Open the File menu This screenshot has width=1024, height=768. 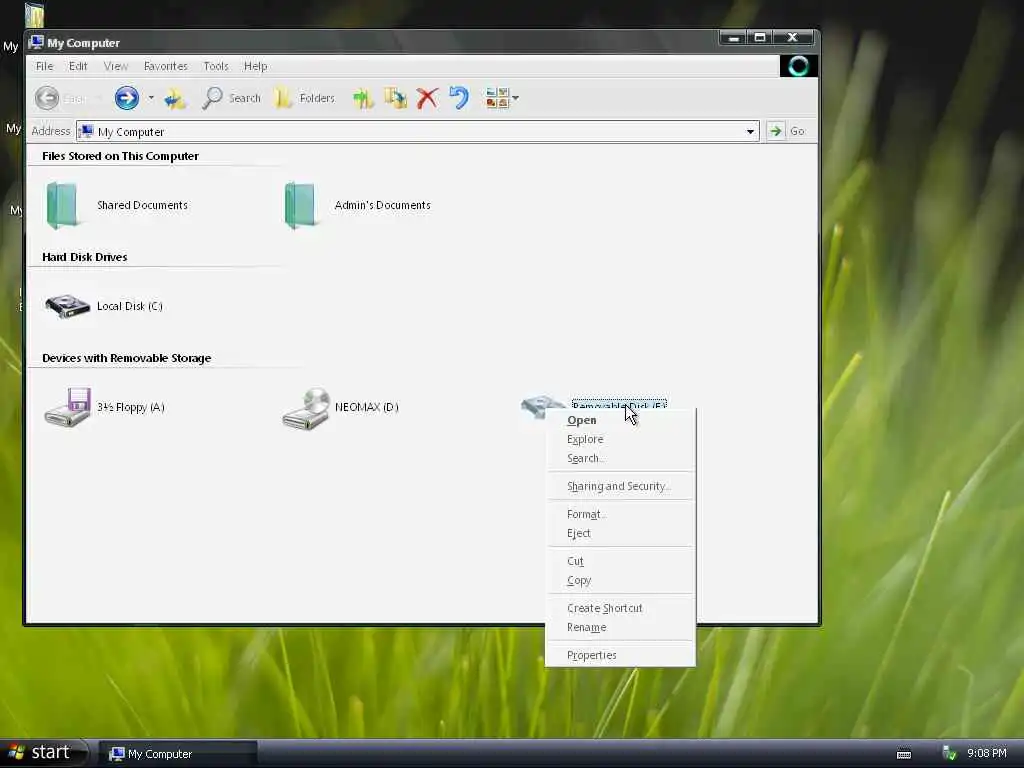[44, 66]
